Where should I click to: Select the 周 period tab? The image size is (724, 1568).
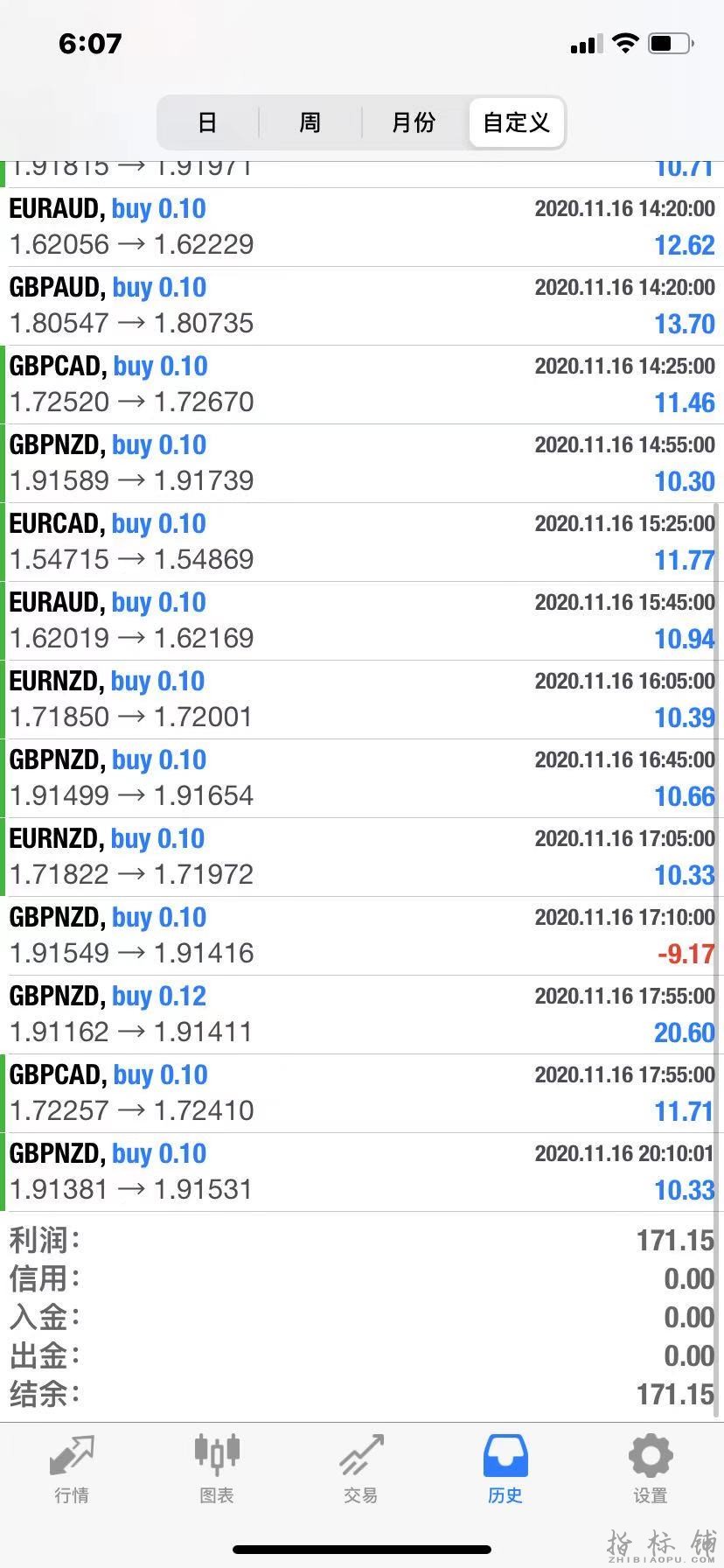pyautogui.click(x=310, y=122)
